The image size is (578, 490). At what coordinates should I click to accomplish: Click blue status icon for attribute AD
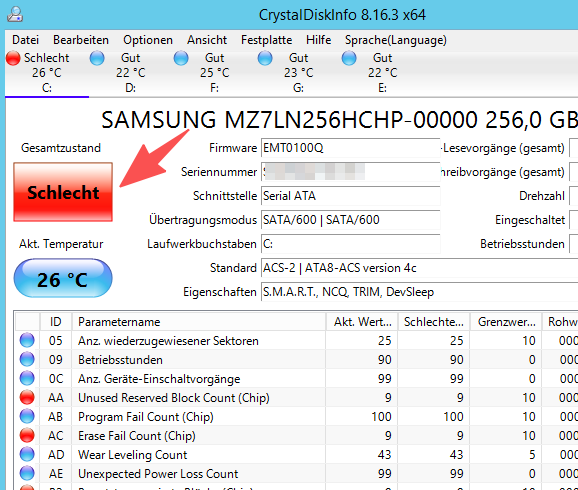27,455
